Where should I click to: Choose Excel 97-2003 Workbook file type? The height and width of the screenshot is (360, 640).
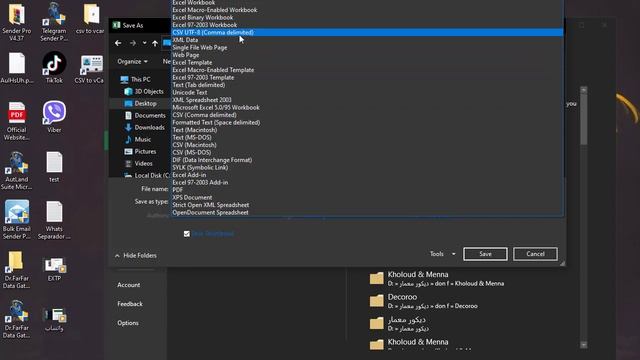(x=204, y=25)
